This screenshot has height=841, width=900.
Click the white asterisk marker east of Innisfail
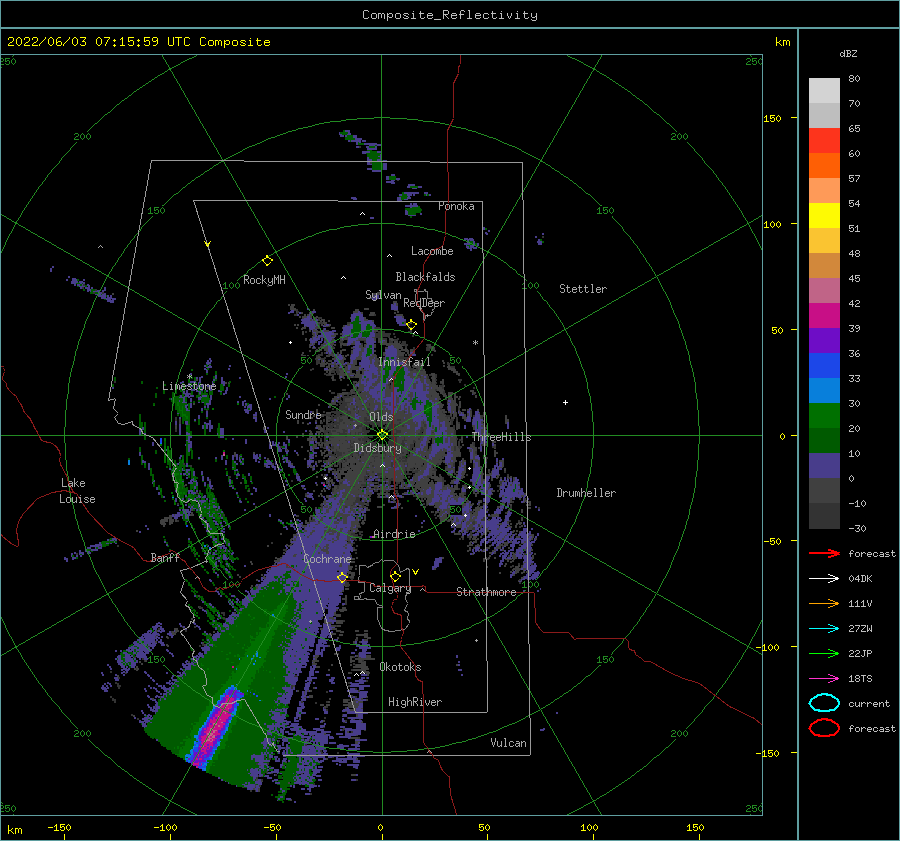(x=475, y=343)
